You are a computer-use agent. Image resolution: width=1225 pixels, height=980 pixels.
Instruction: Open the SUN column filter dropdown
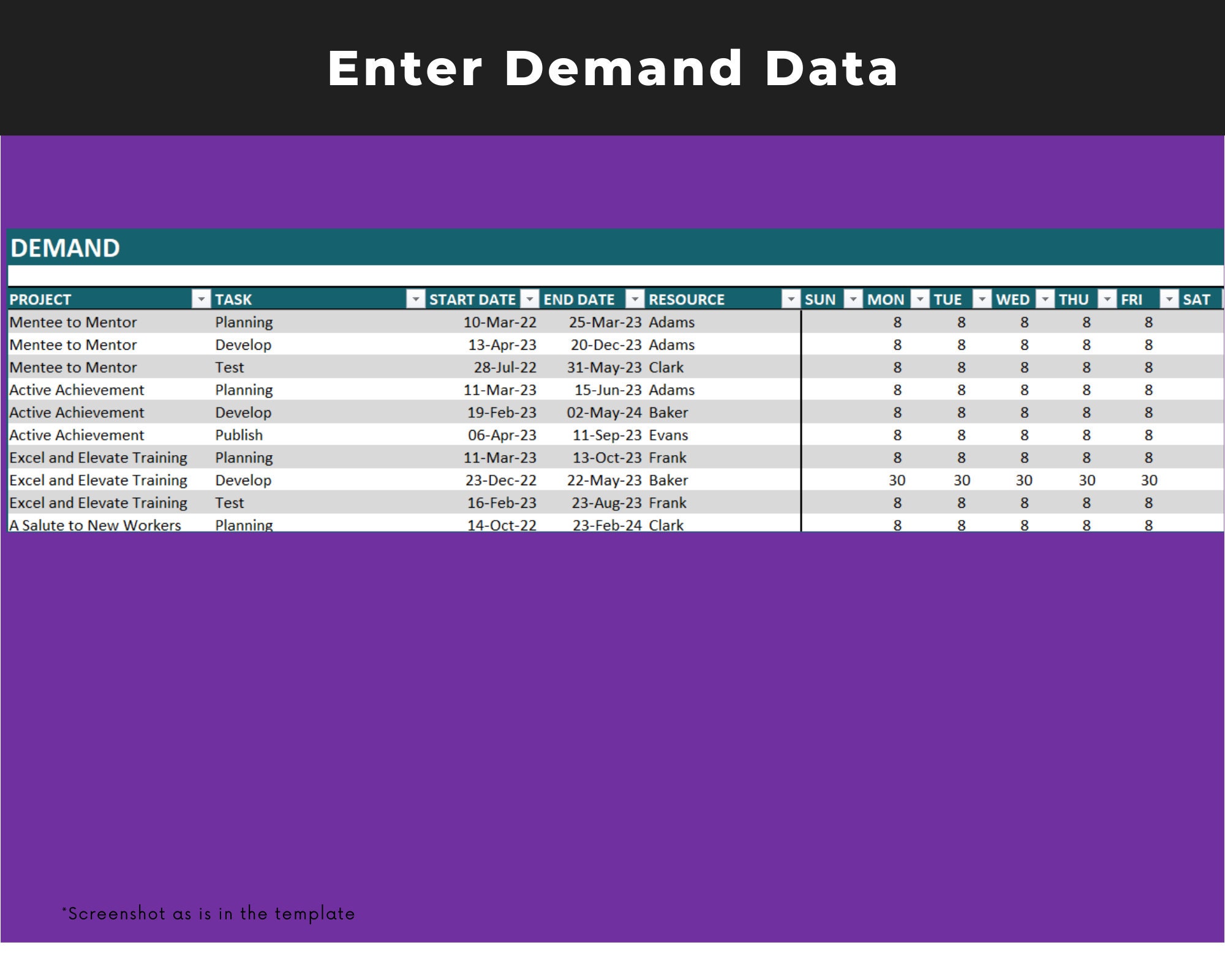854,299
